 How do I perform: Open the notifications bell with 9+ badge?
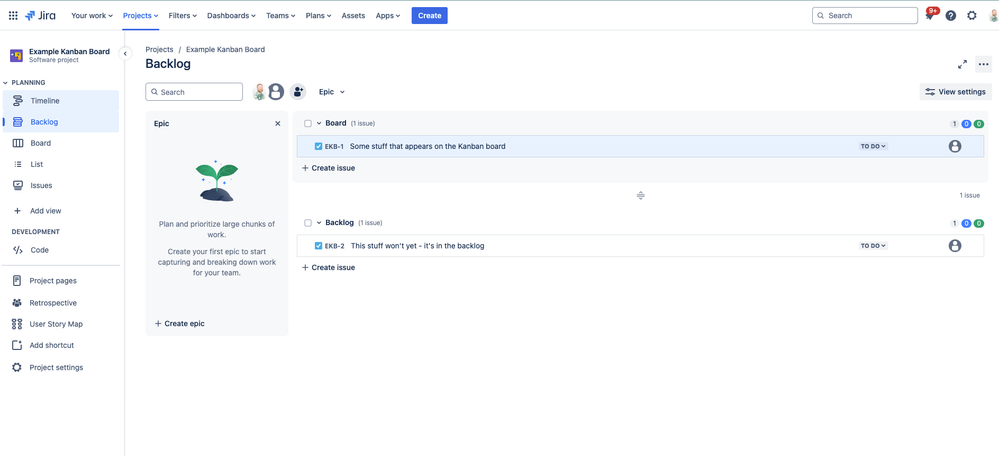click(930, 15)
